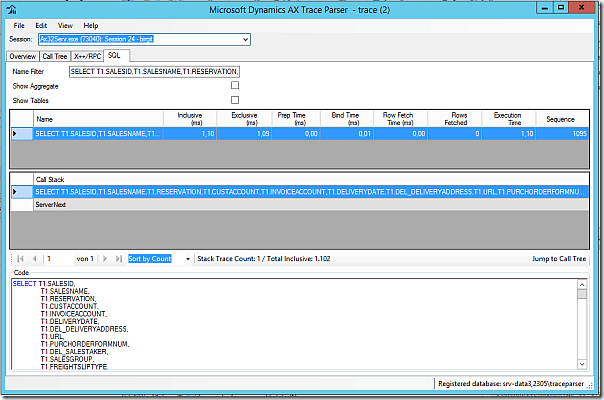Switch to the Overview tab
This screenshot has width=604, height=400.
(23, 56)
